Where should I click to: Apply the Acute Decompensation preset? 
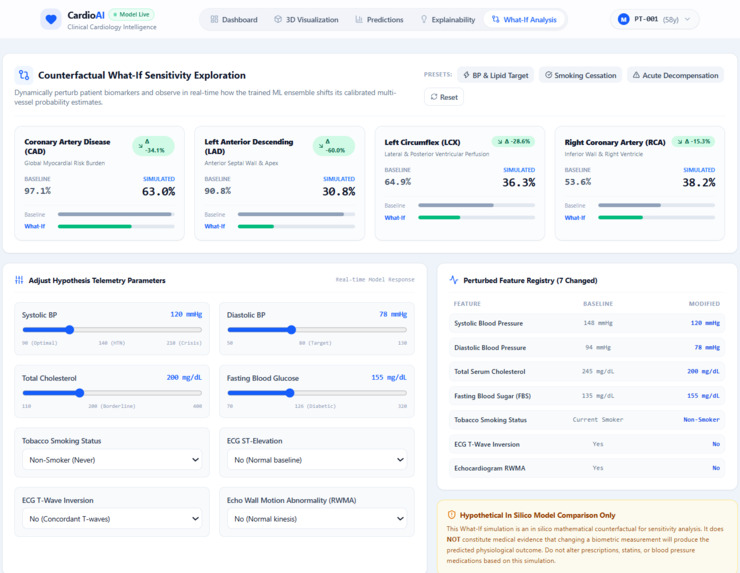point(675,75)
